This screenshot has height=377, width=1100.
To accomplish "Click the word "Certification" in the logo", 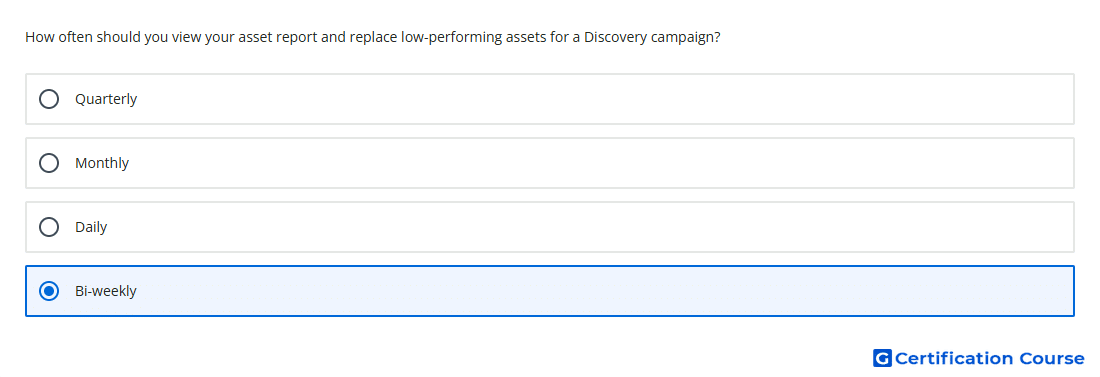I will point(954,358).
